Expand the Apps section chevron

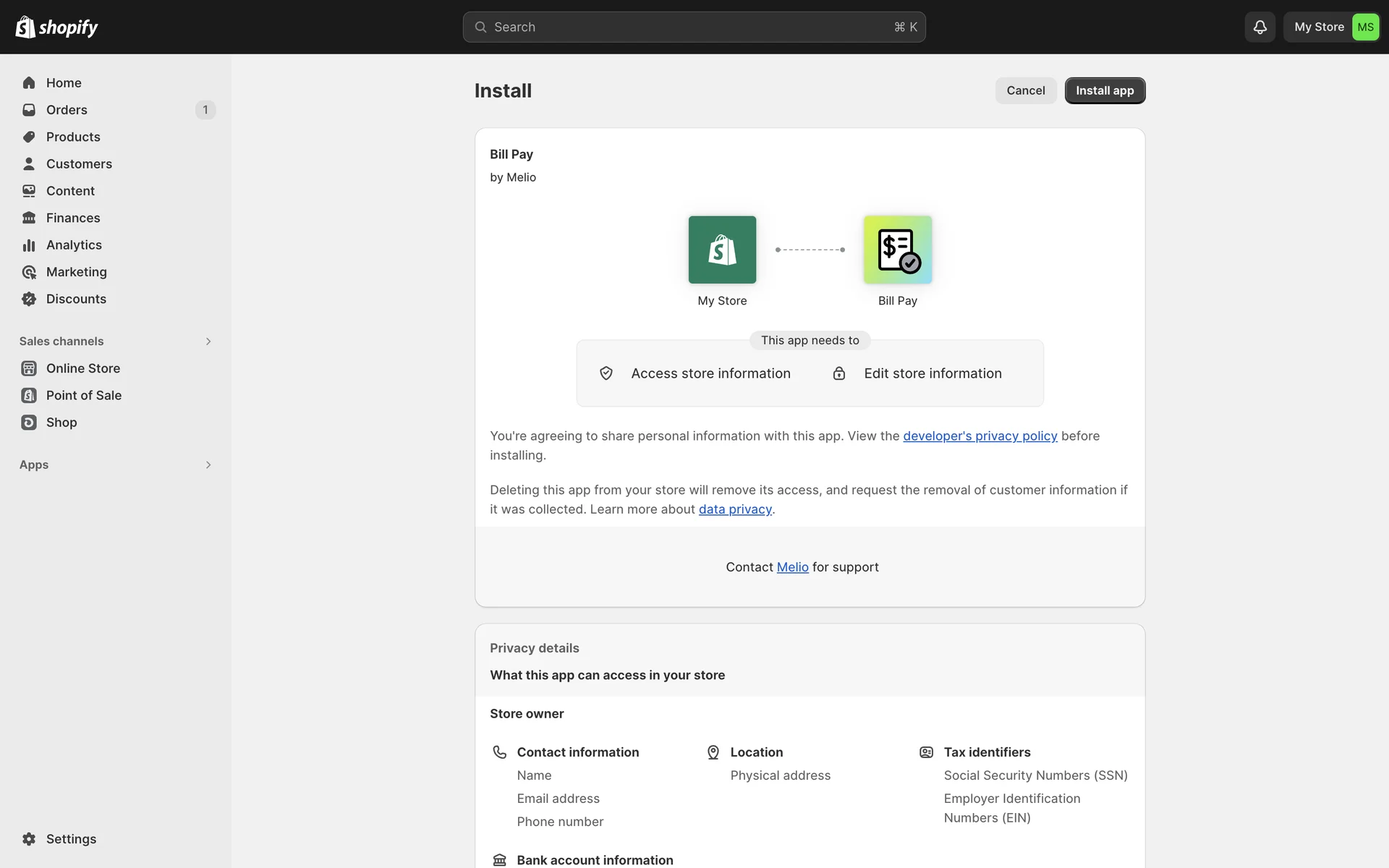(x=208, y=464)
